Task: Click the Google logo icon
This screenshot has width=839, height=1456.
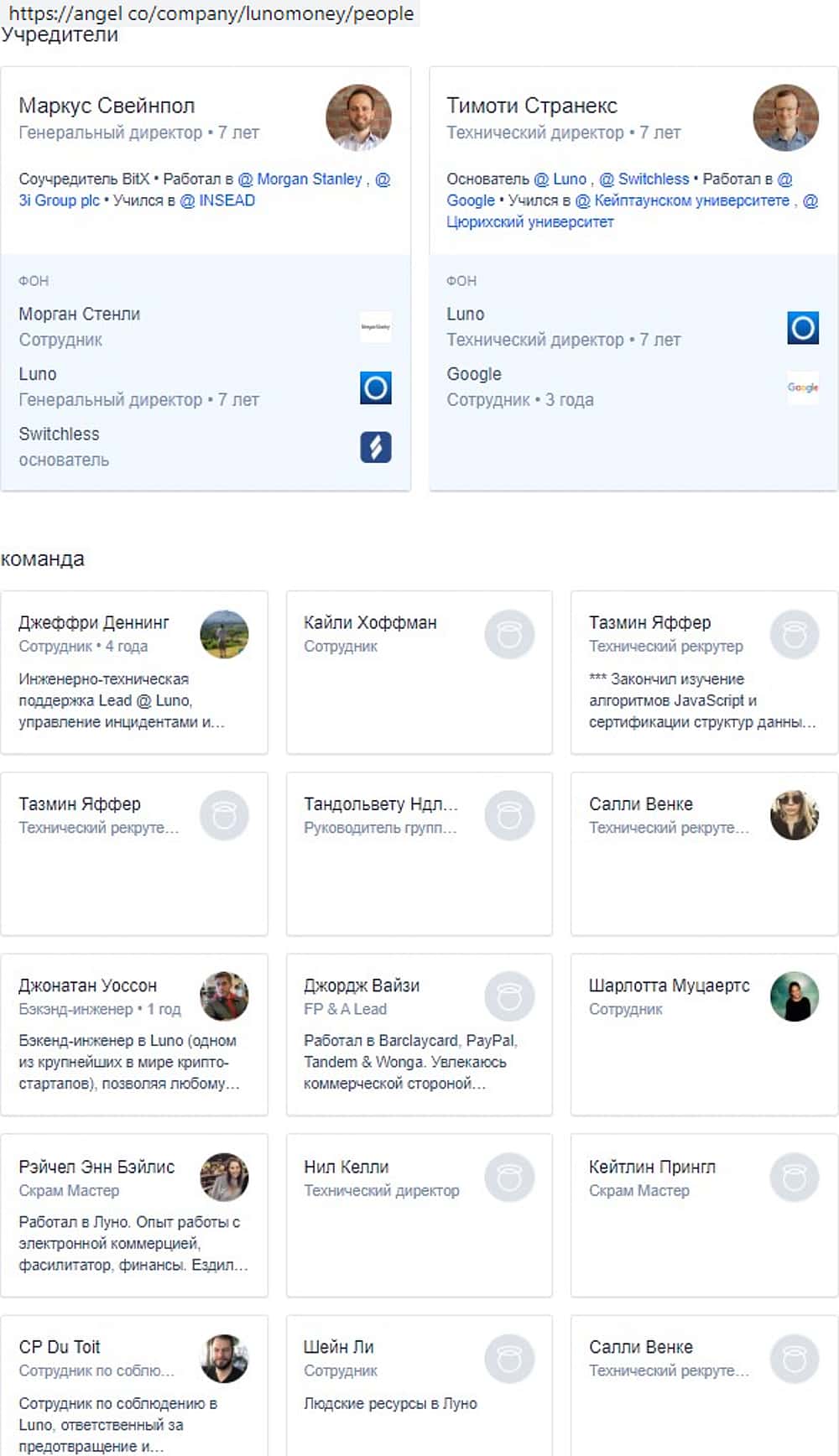Action: 802,387
